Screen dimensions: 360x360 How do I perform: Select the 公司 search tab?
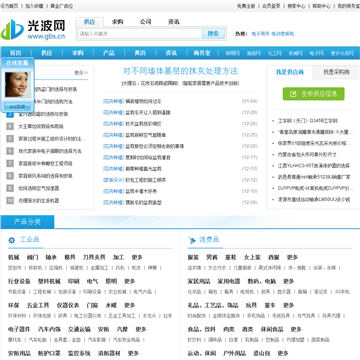click(x=145, y=22)
